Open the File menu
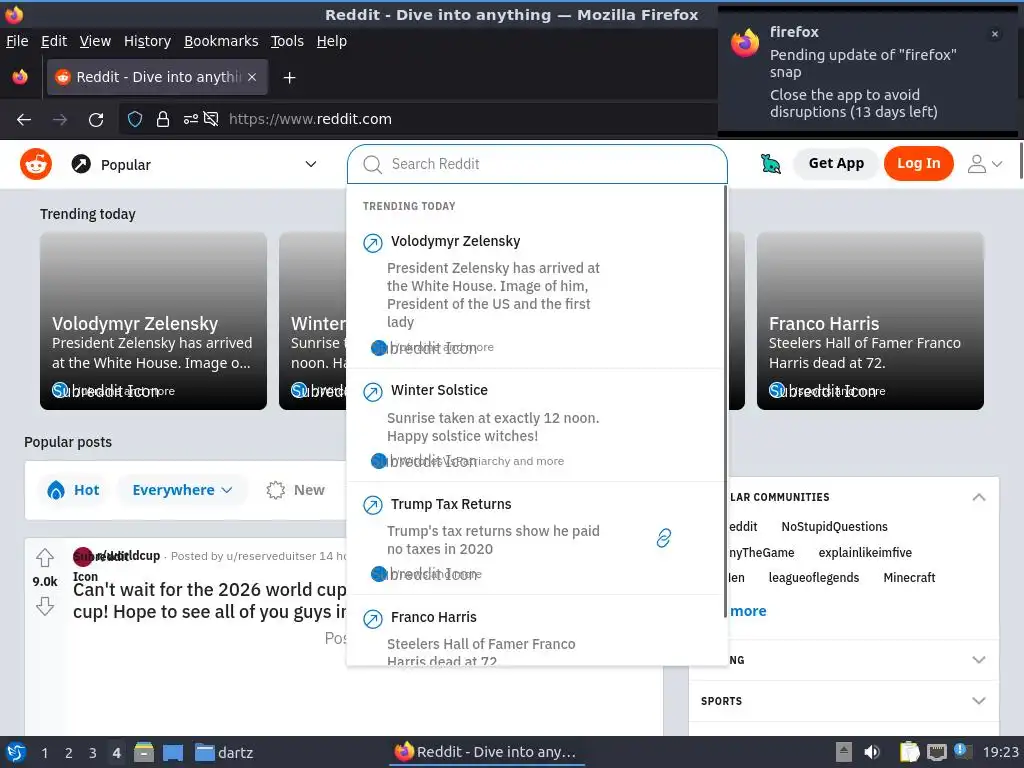 17,41
